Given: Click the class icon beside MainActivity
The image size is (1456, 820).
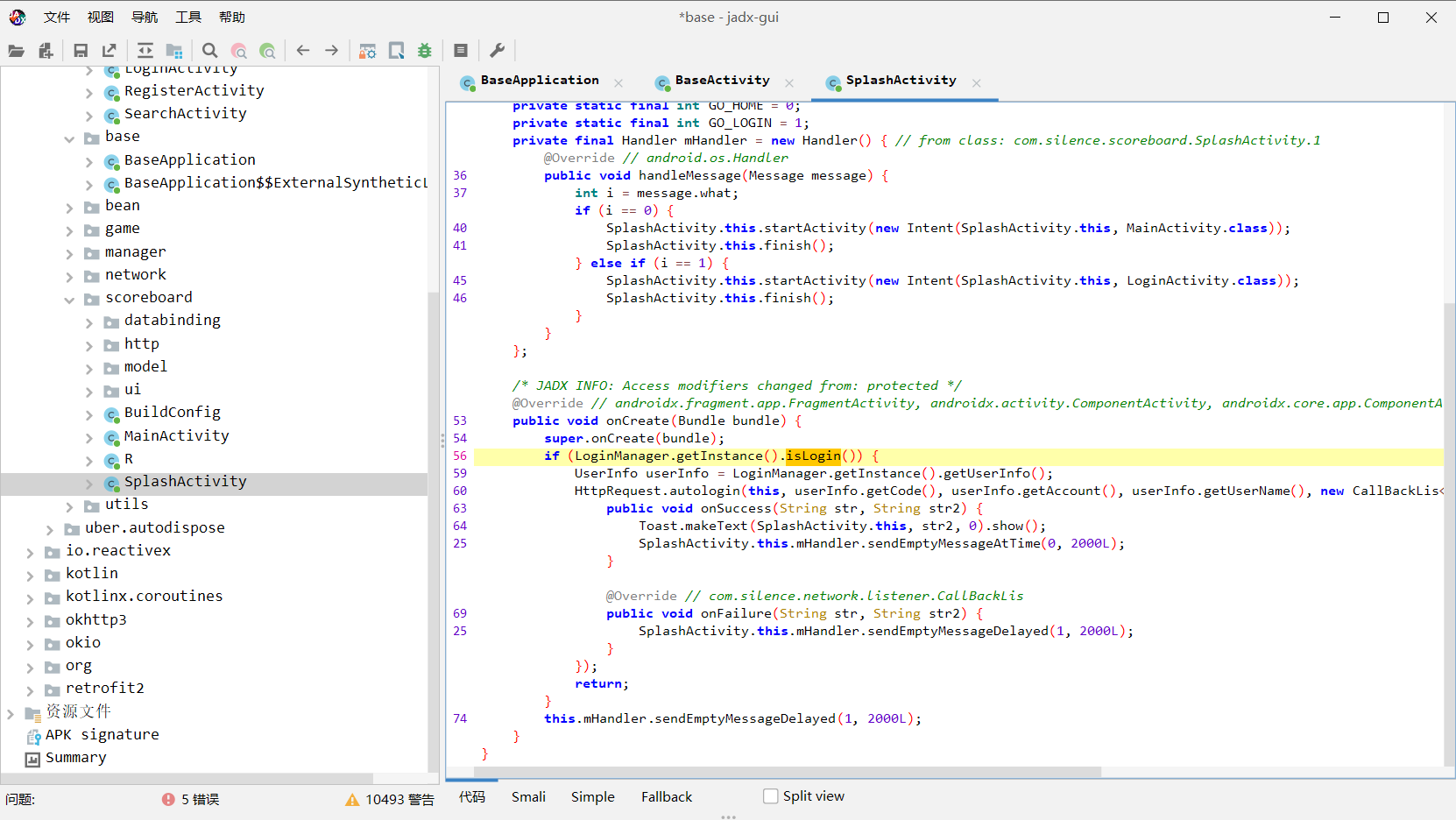Looking at the screenshot, I should [111, 437].
